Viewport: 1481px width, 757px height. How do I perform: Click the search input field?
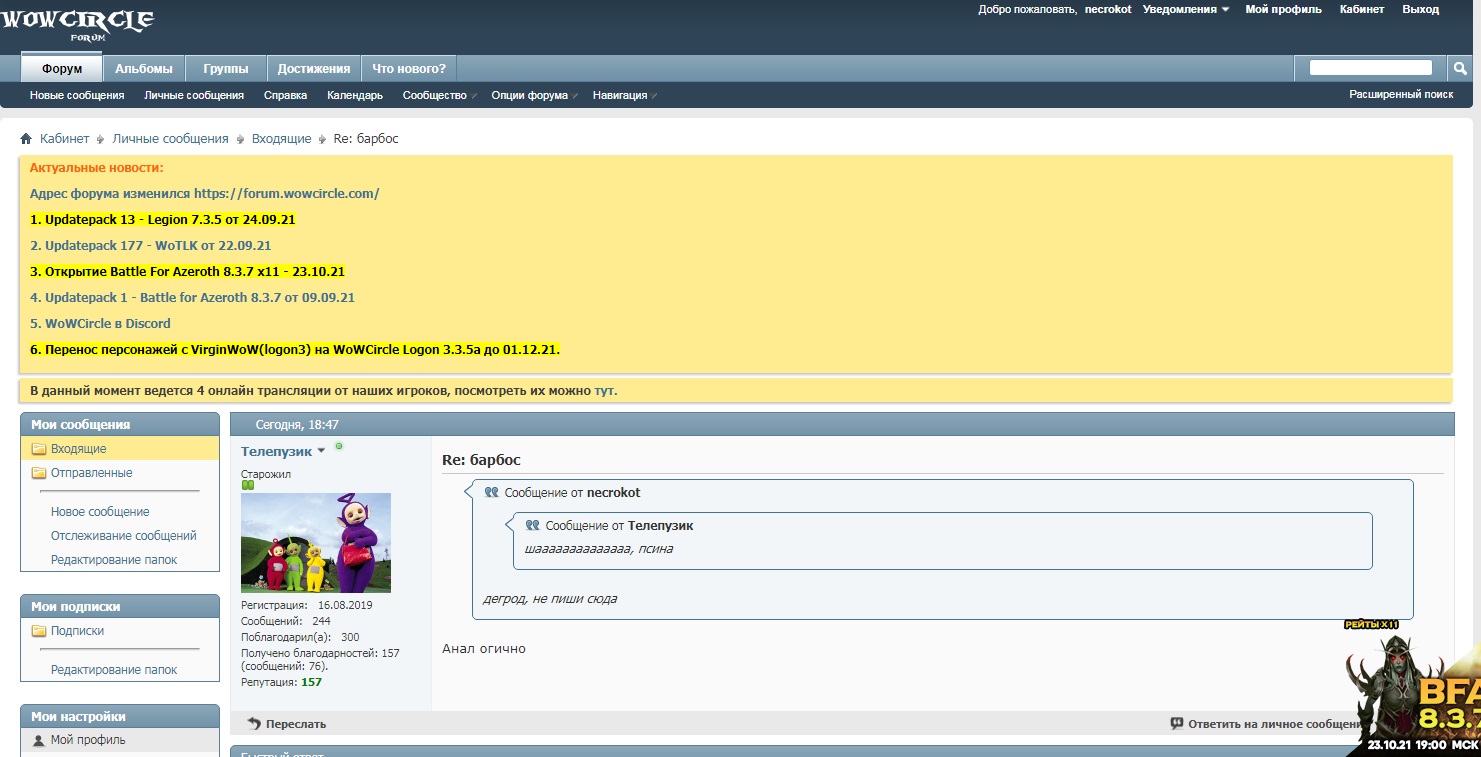click(1370, 68)
